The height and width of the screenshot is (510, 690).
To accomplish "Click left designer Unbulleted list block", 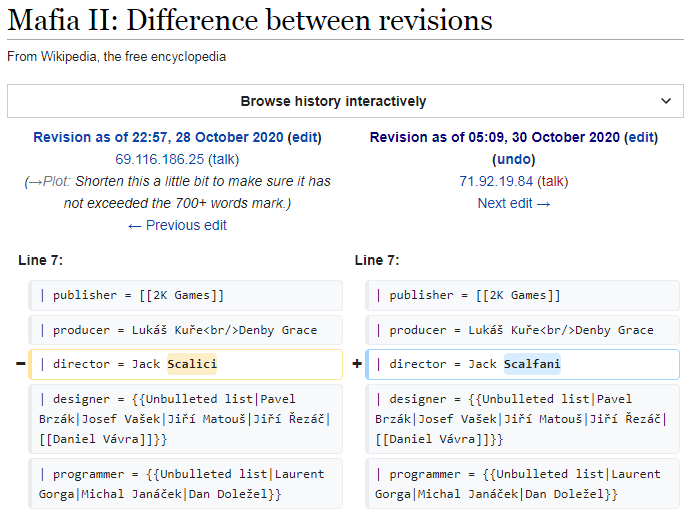I will click(x=185, y=419).
